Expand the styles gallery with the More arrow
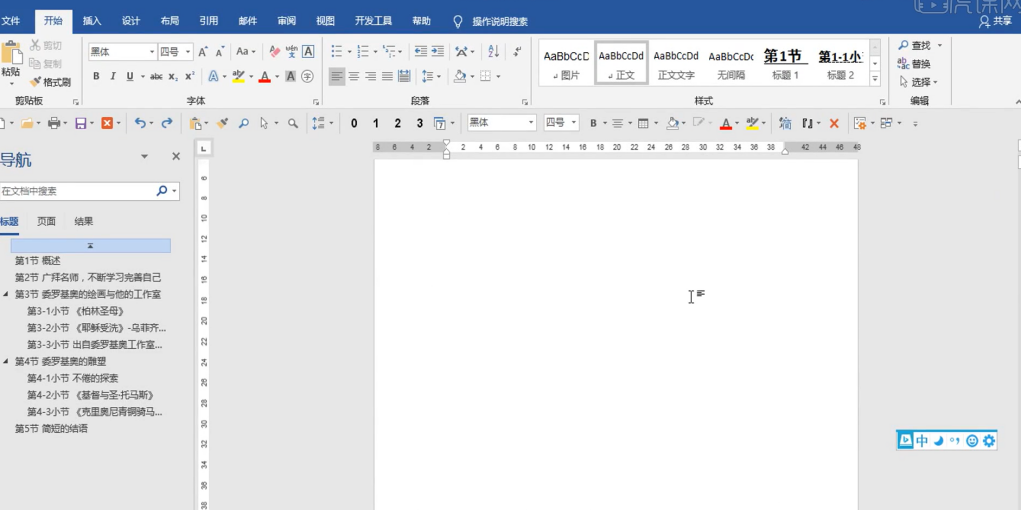 [875, 78]
